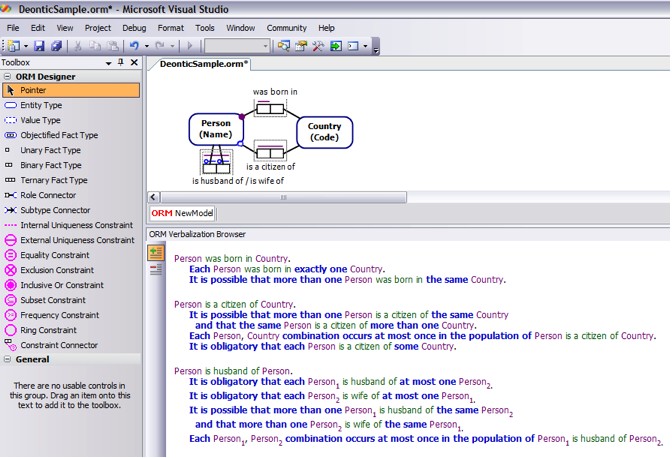Open Solution Explorer from the toolbar

click(283, 46)
